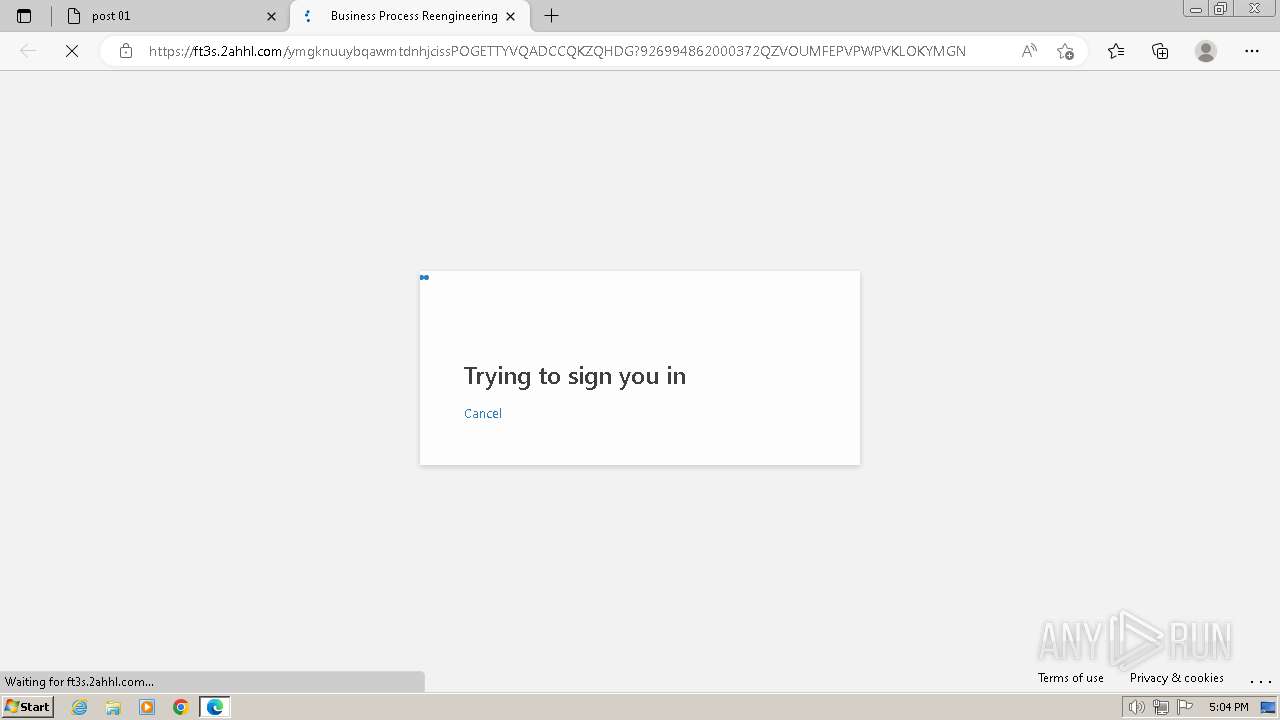Close the Business Process Reengineering tab
This screenshot has height=720, width=1280.
coord(511,16)
